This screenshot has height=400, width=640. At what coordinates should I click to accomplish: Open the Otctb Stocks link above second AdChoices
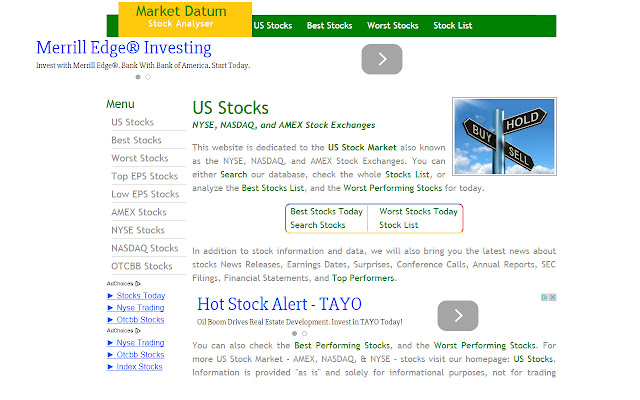[140, 320]
